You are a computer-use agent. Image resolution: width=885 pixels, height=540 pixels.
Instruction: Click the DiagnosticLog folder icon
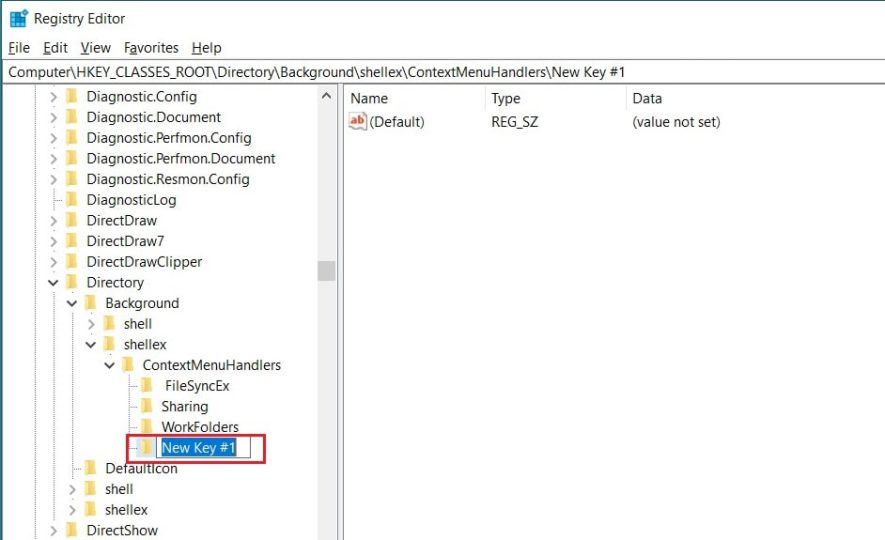pos(72,200)
